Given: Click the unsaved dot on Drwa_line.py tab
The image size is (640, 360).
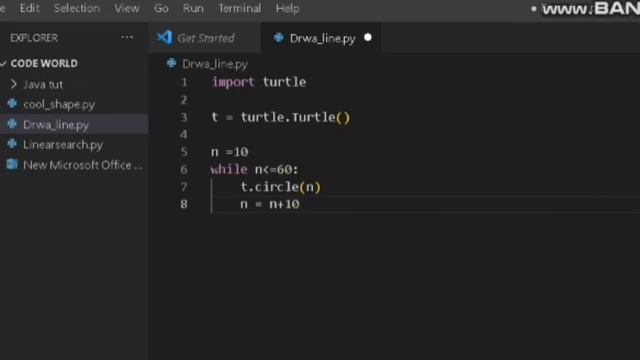Looking at the screenshot, I should pyautogui.click(x=368, y=38).
